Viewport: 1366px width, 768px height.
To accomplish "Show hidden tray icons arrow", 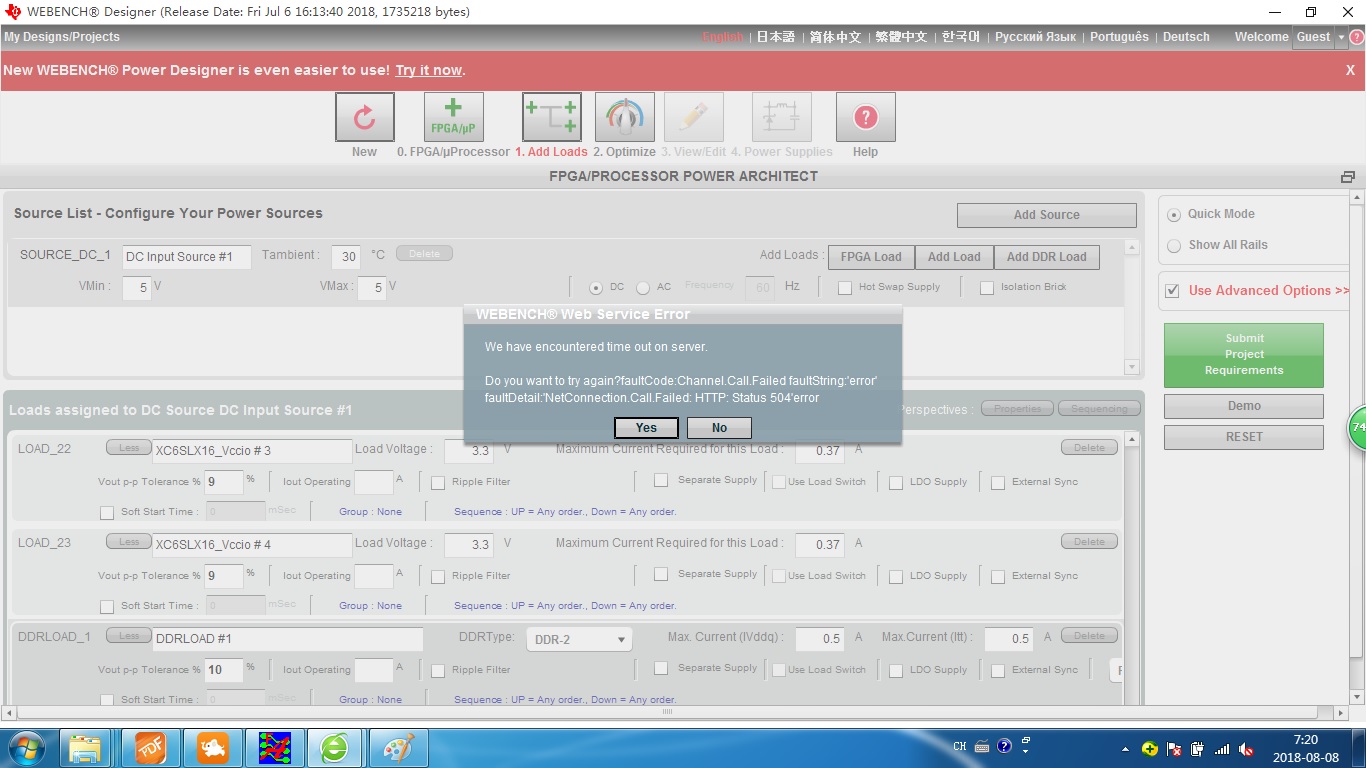I will point(1127,749).
